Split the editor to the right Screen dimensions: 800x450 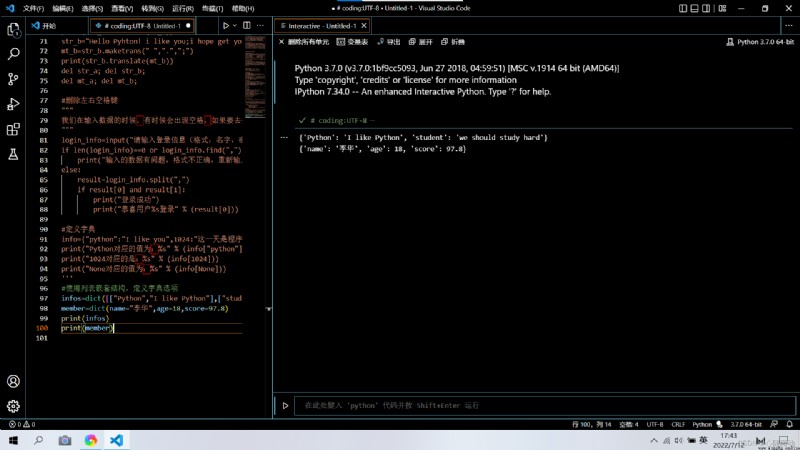tap(247, 26)
